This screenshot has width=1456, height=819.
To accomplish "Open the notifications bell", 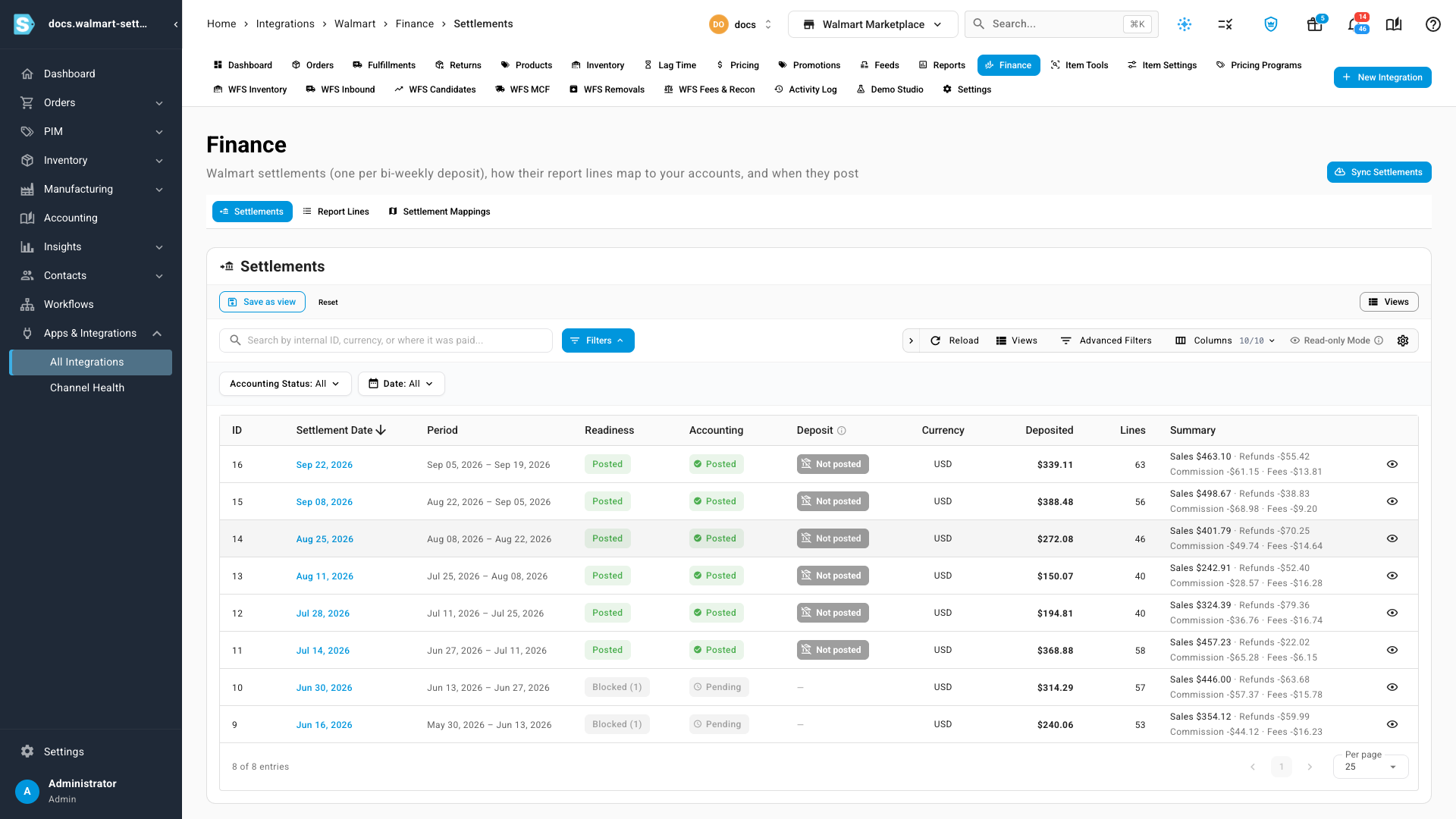I will (x=1354, y=24).
